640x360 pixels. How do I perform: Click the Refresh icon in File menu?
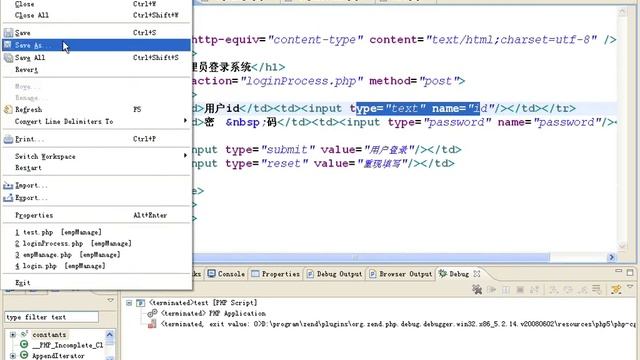point(8,109)
